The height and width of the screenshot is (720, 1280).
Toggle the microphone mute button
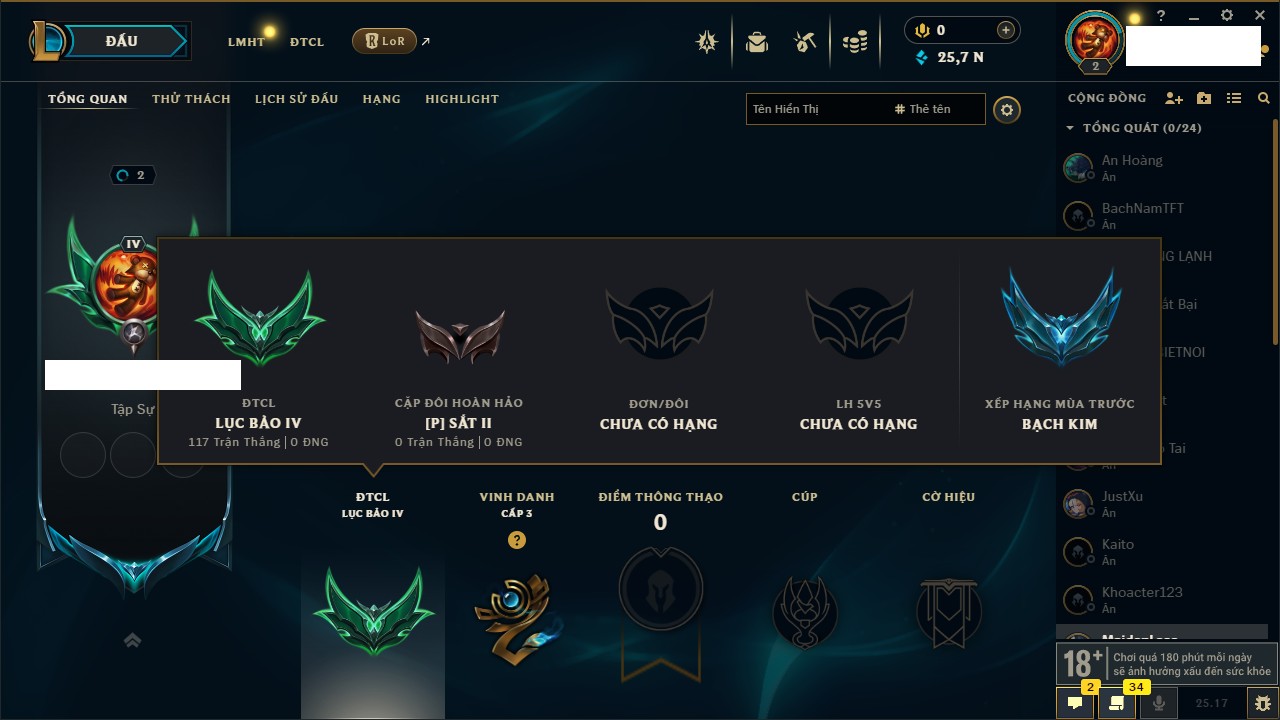[1159, 703]
